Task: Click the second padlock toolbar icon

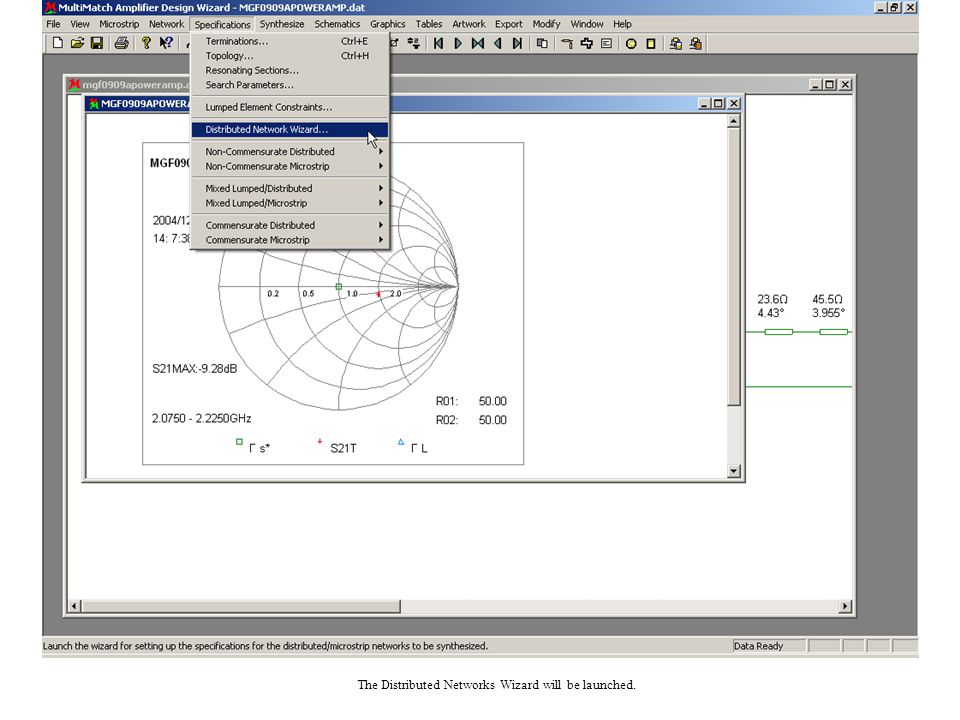Action: [x=696, y=43]
